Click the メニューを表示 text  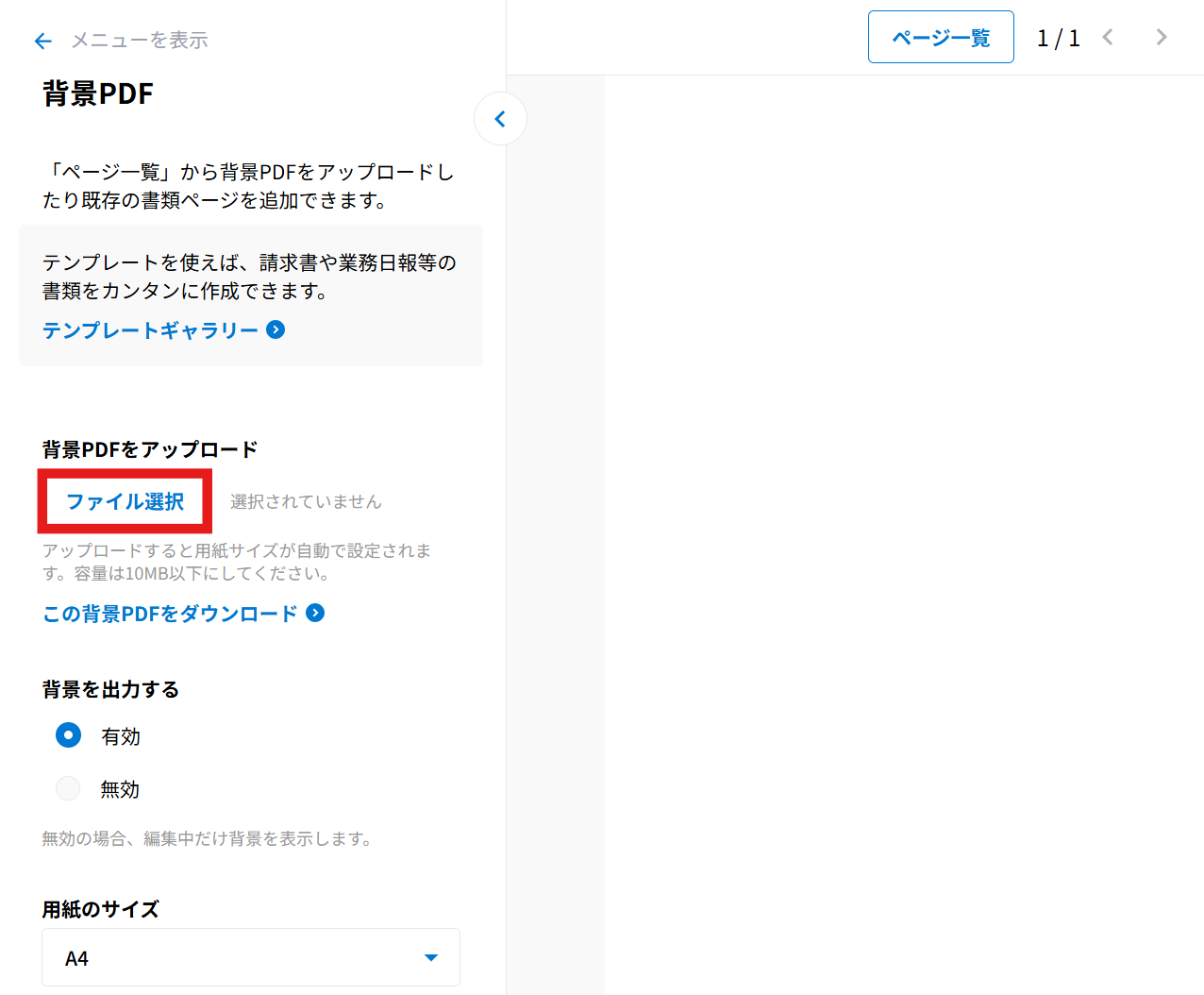point(140,41)
